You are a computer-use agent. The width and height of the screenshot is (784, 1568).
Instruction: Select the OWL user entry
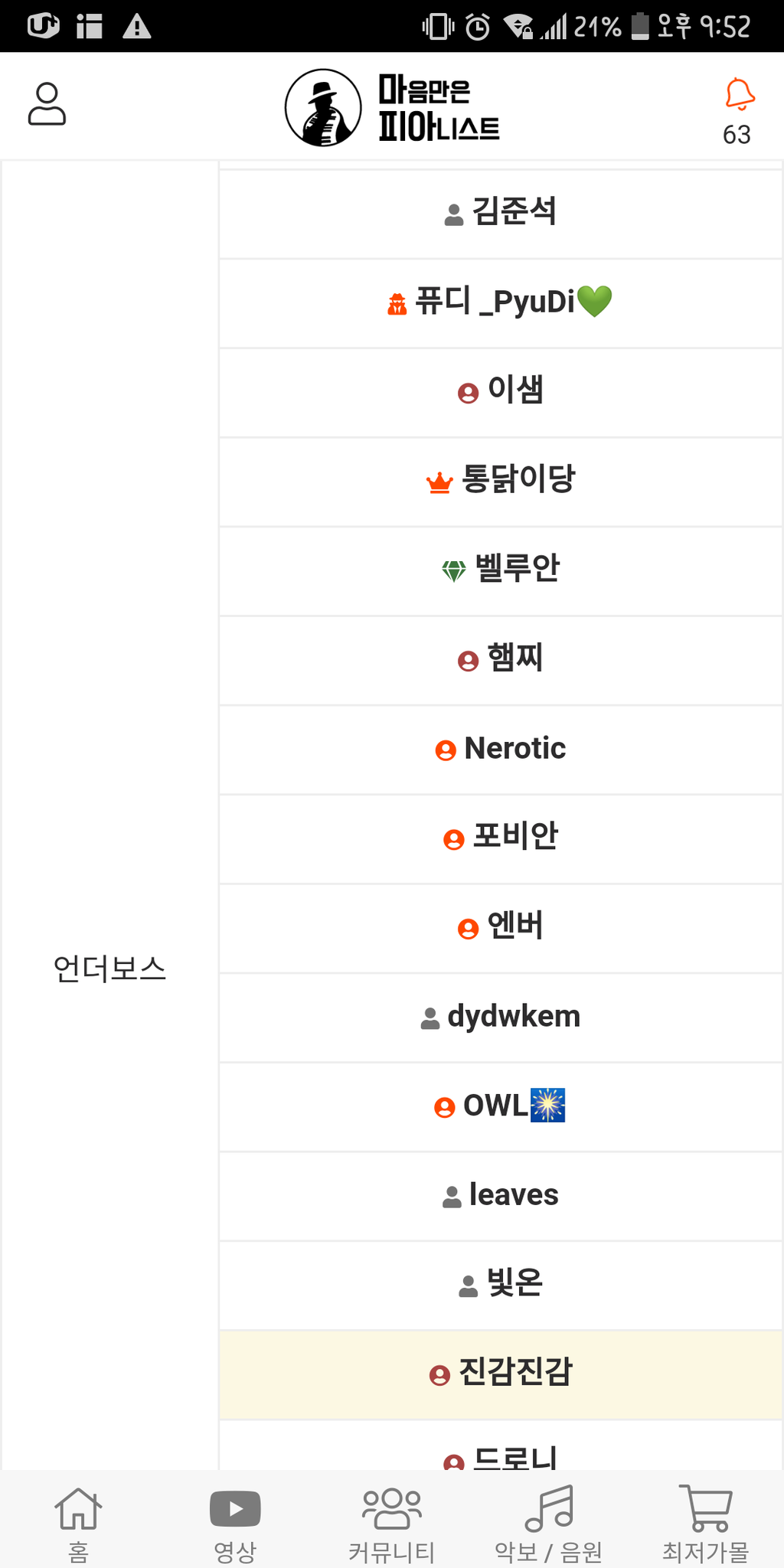pos(501,1106)
